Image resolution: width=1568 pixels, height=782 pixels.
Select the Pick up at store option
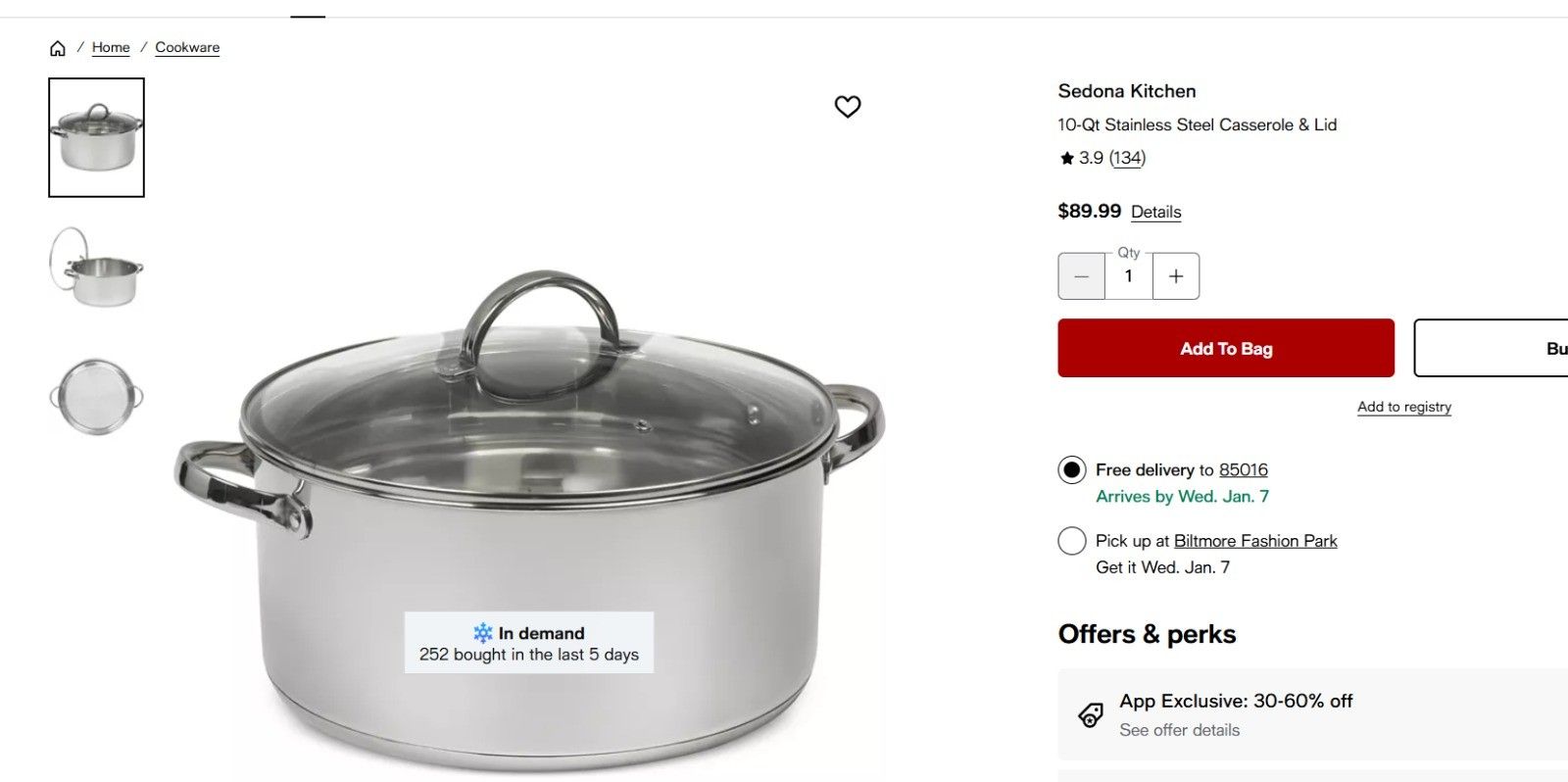click(1072, 541)
